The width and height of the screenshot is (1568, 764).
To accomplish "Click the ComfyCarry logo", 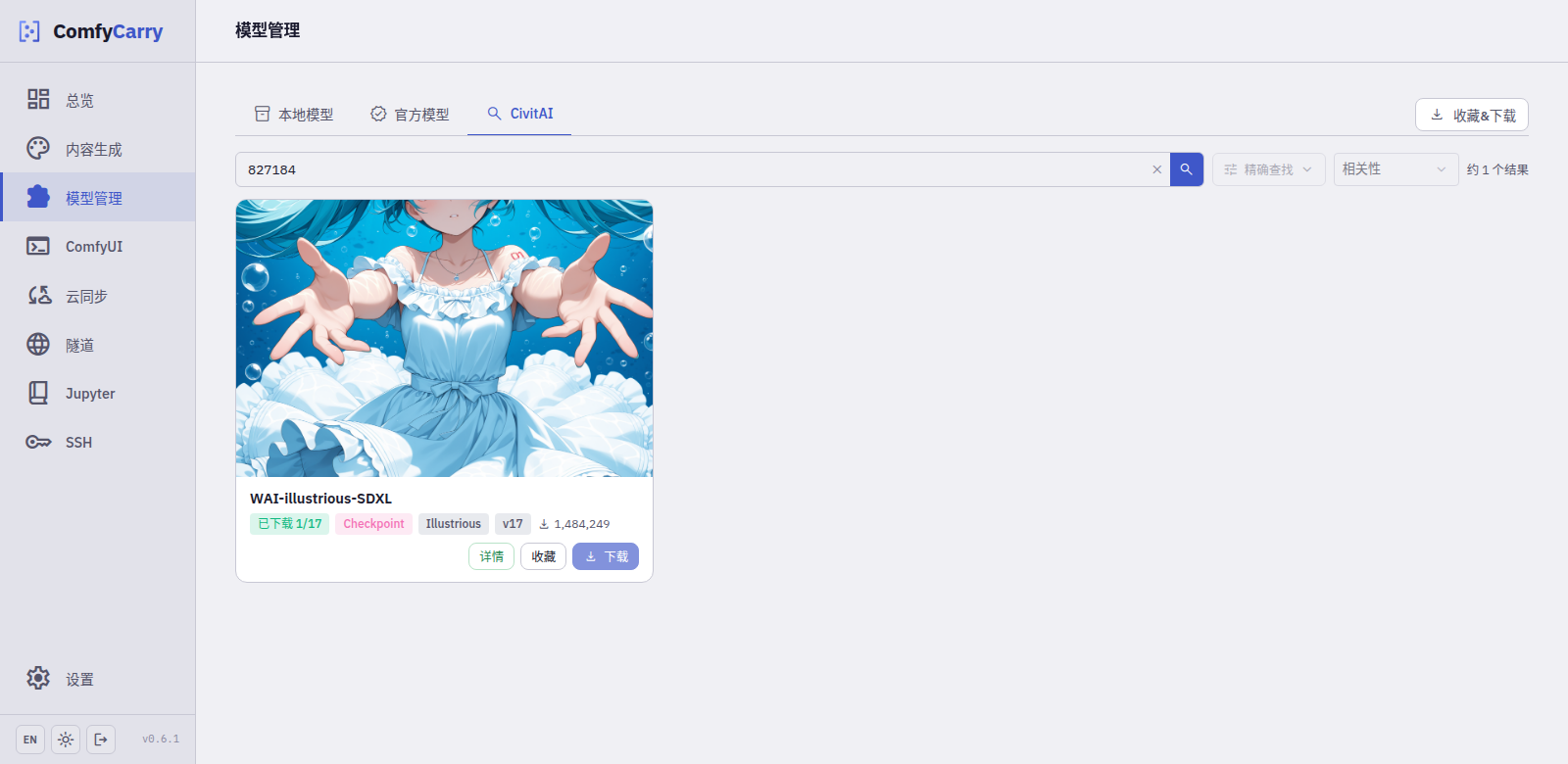I will [x=91, y=31].
